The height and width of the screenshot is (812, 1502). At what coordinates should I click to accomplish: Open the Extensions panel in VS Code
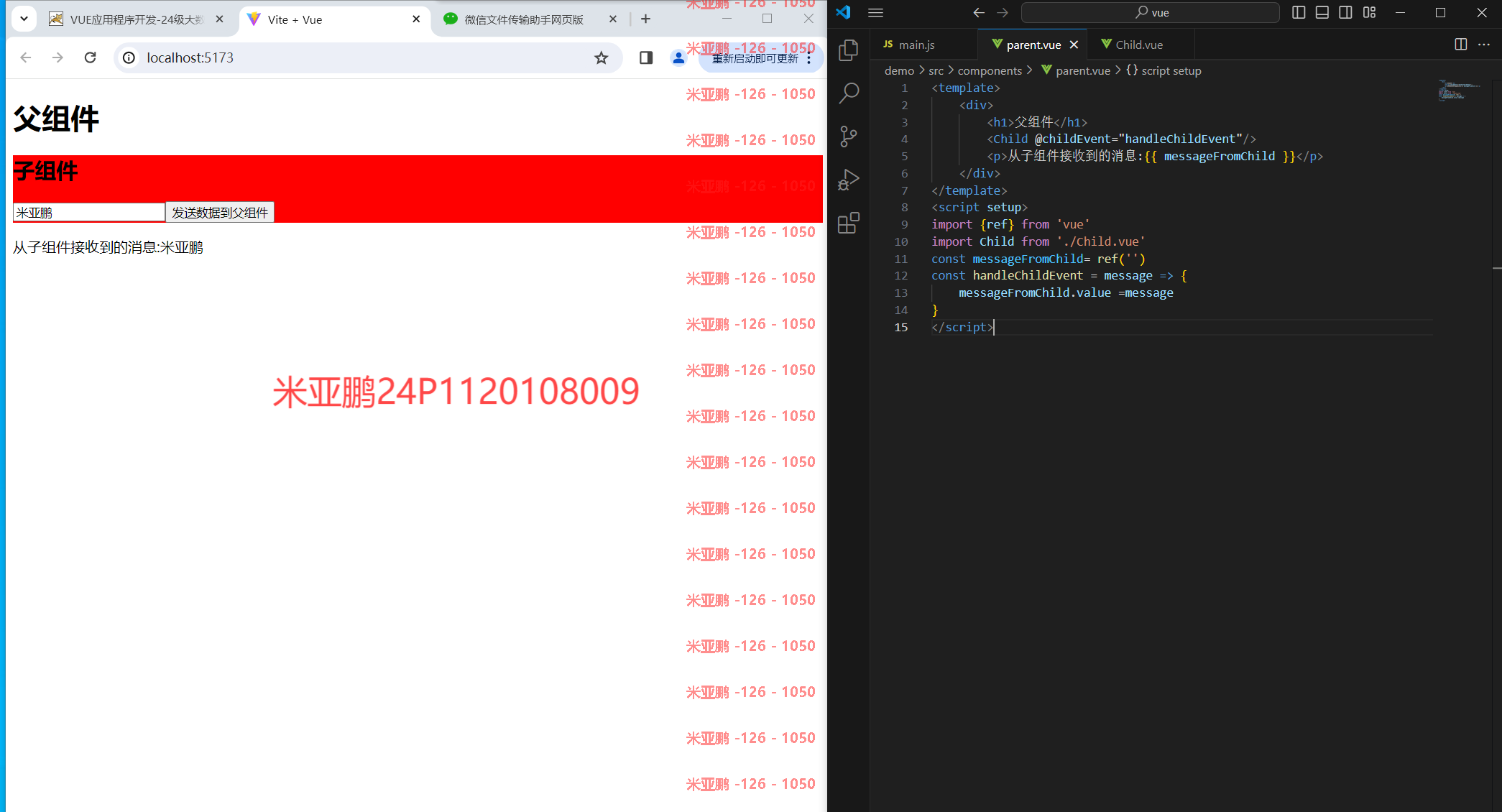849,223
